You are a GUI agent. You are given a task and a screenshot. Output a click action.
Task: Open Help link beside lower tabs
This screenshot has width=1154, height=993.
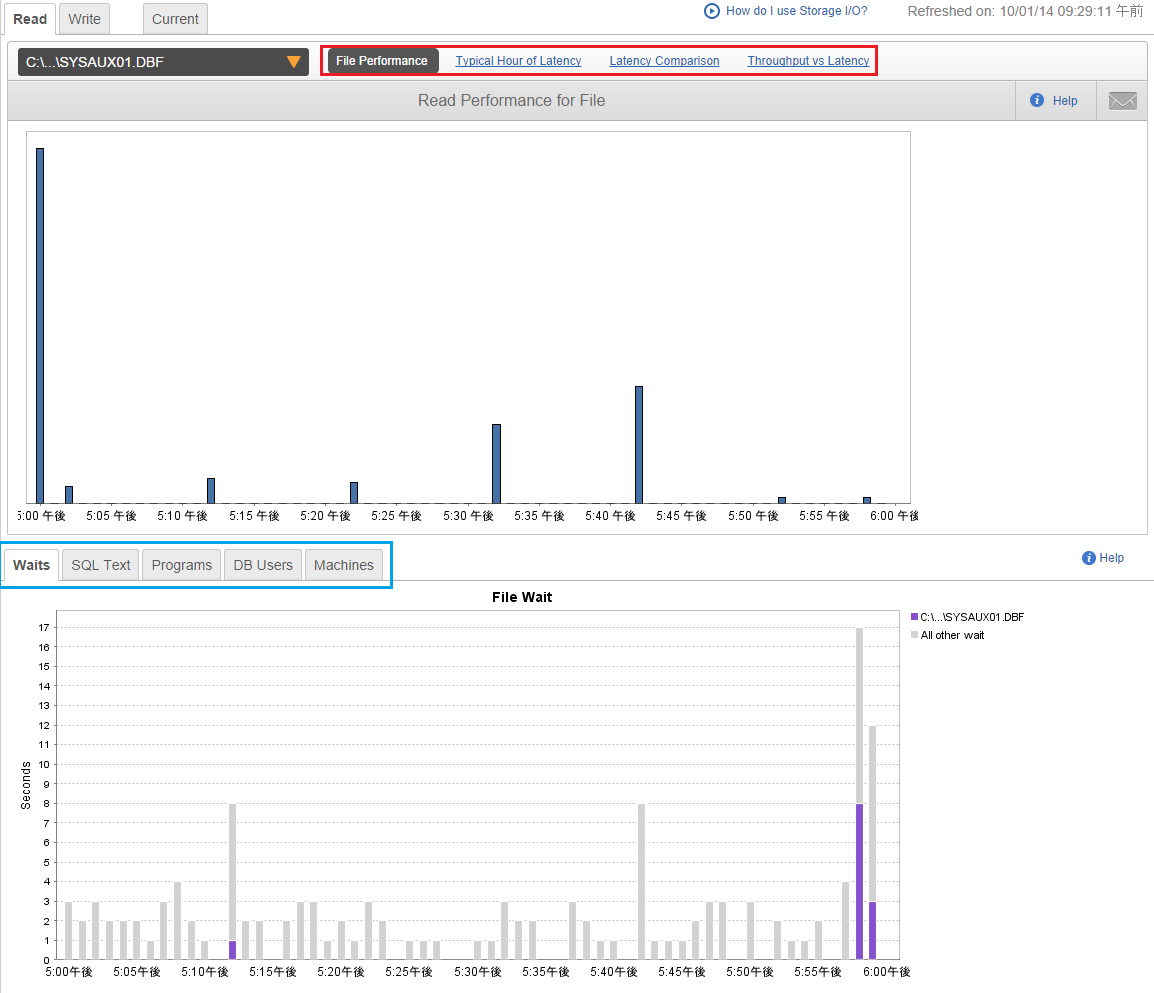click(x=1111, y=558)
